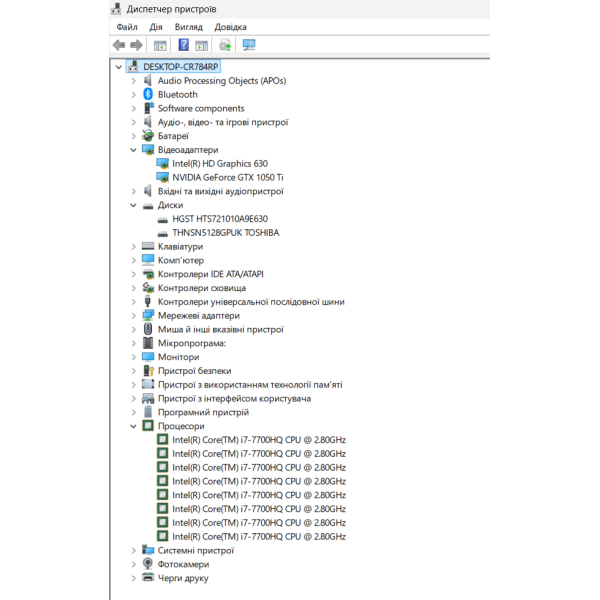Click the Мережеві адаптери network icon
This screenshot has height=600, width=600.
click(x=148, y=315)
